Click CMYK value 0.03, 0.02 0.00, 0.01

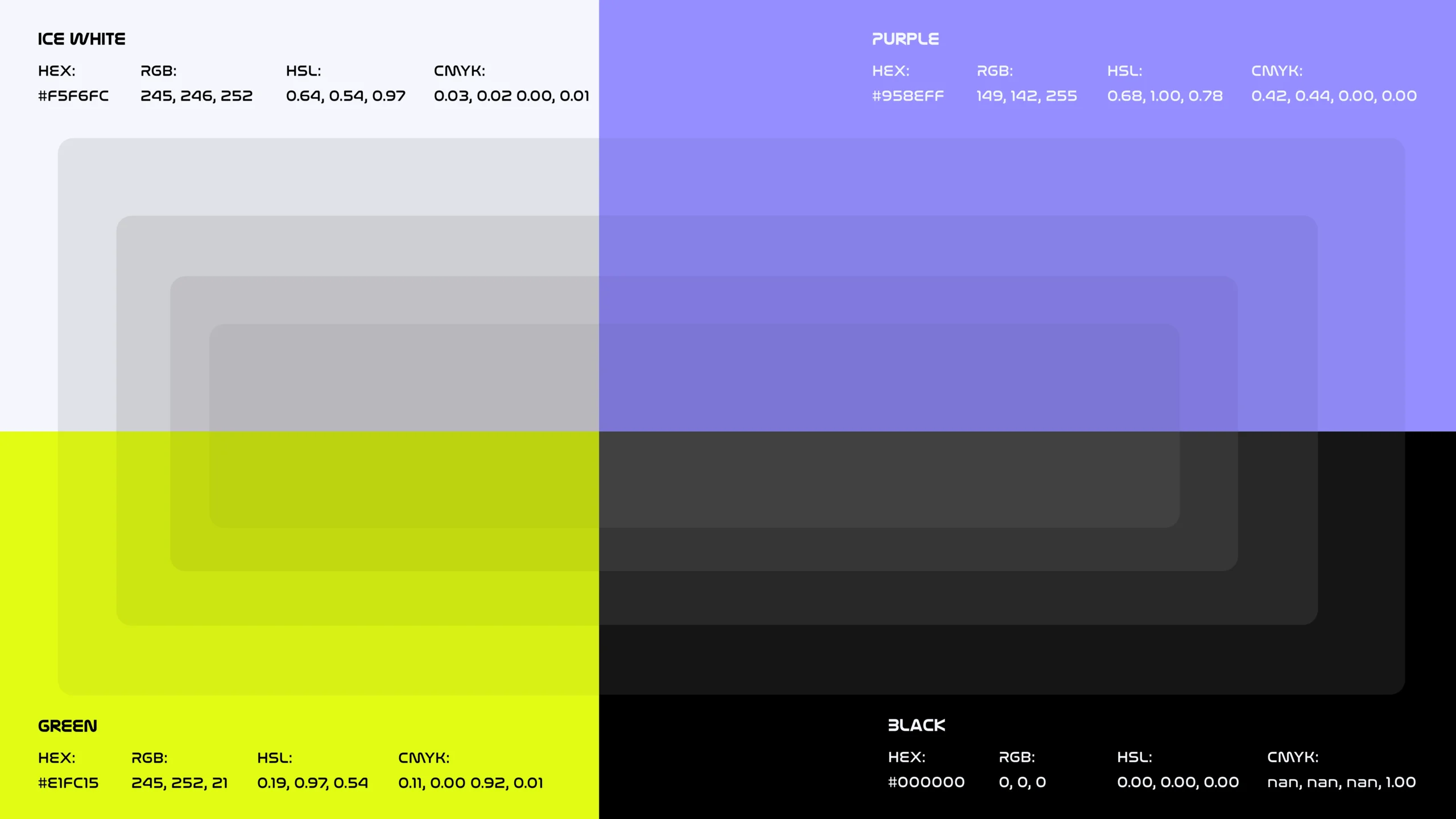click(511, 96)
